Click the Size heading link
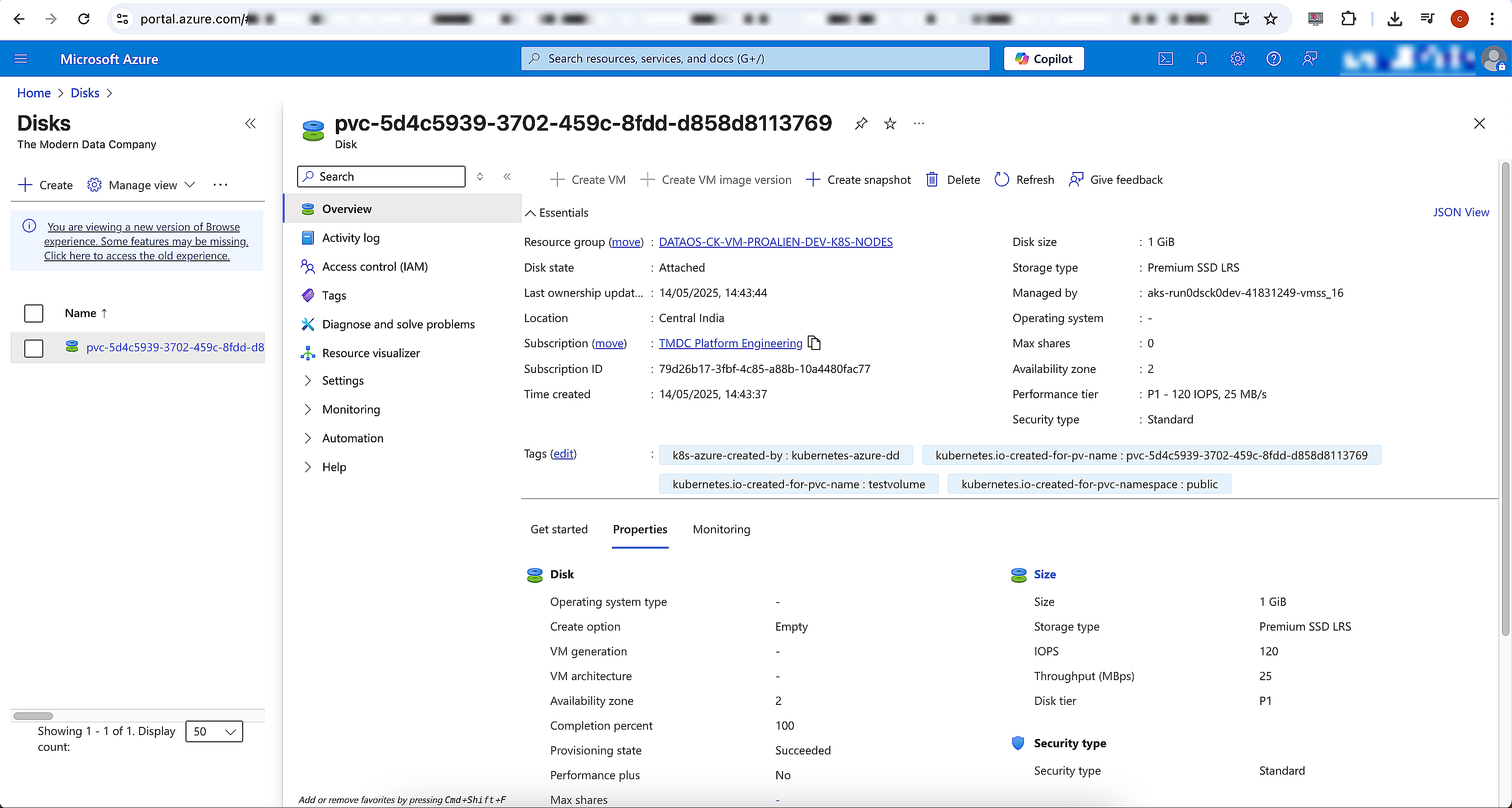The height and width of the screenshot is (808, 1512). pos(1044,574)
